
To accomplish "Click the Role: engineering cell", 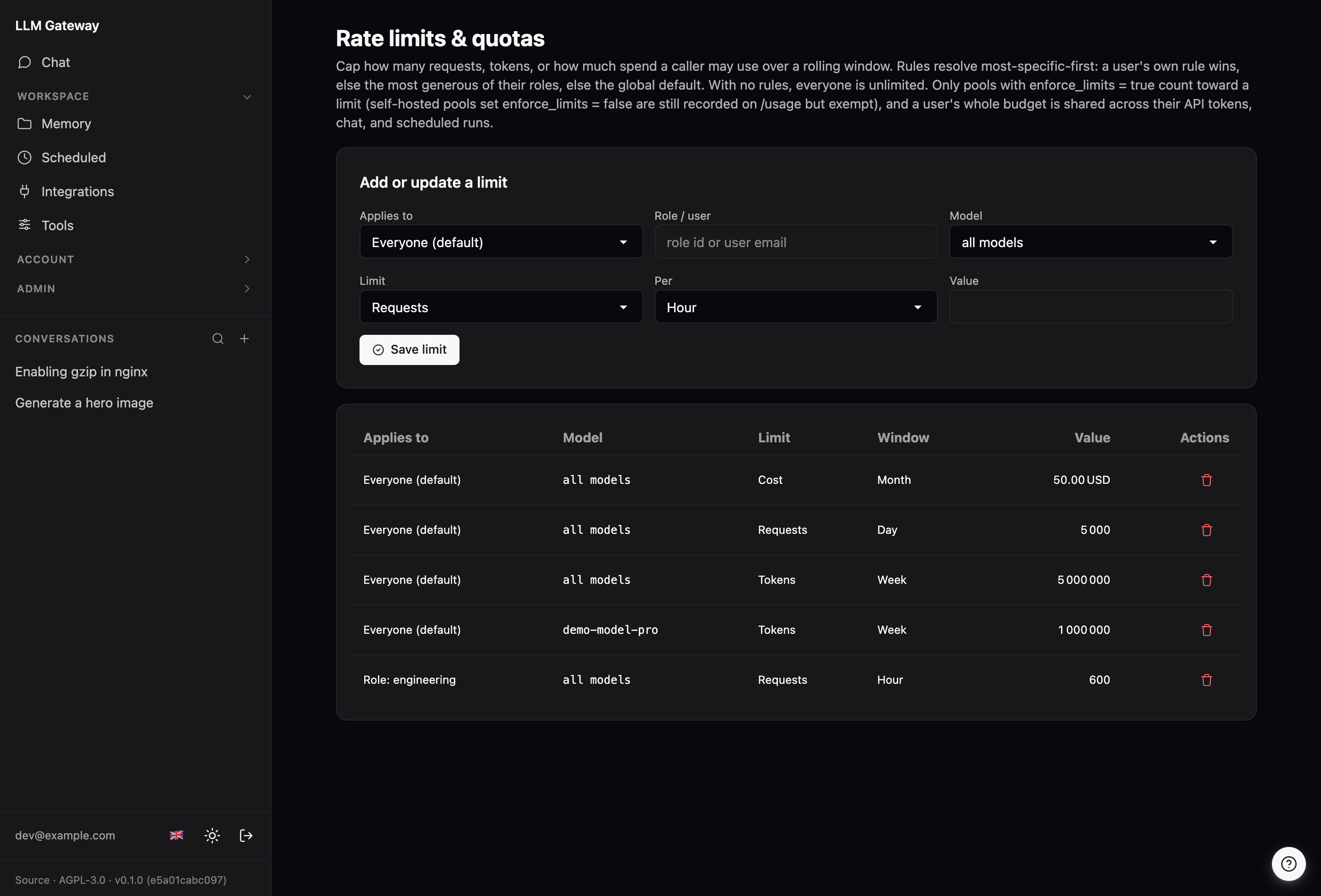I will click(409, 680).
